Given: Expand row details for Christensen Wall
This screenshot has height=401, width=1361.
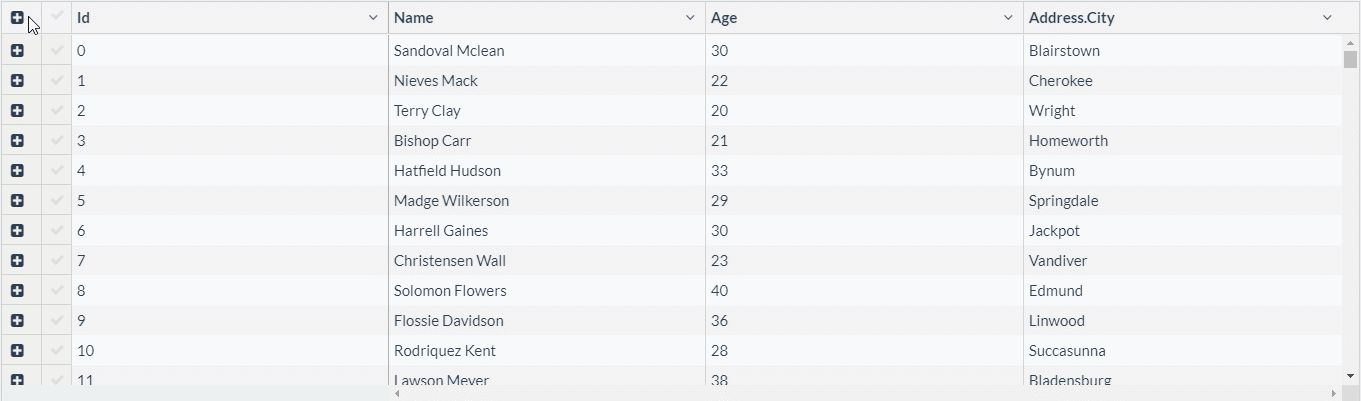Looking at the screenshot, I should (17, 261).
